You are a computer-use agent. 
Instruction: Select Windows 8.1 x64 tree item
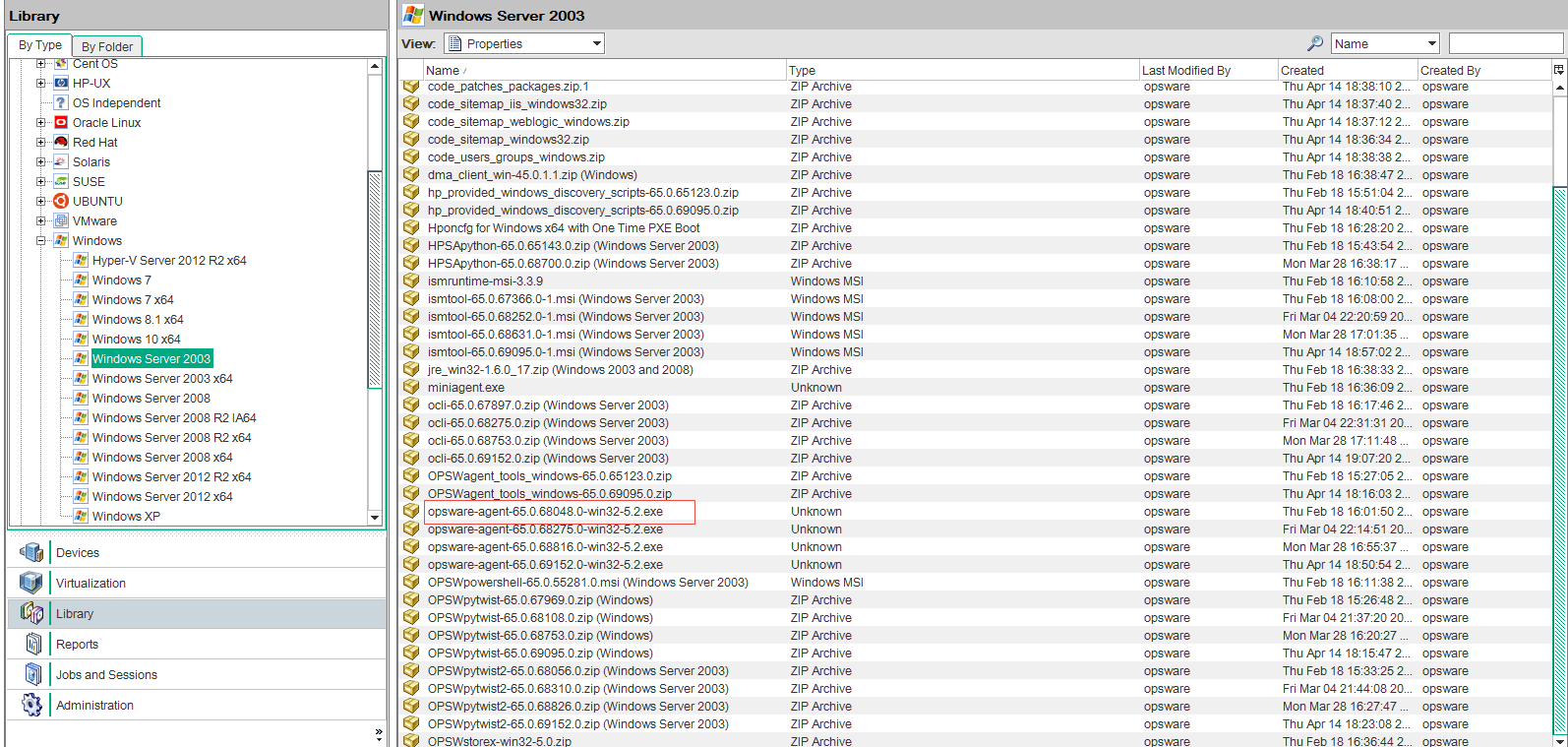click(138, 319)
